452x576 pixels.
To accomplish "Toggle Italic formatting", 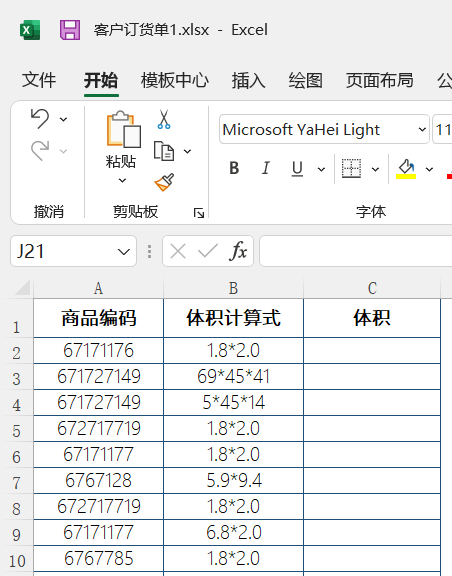I will [x=266, y=169].
